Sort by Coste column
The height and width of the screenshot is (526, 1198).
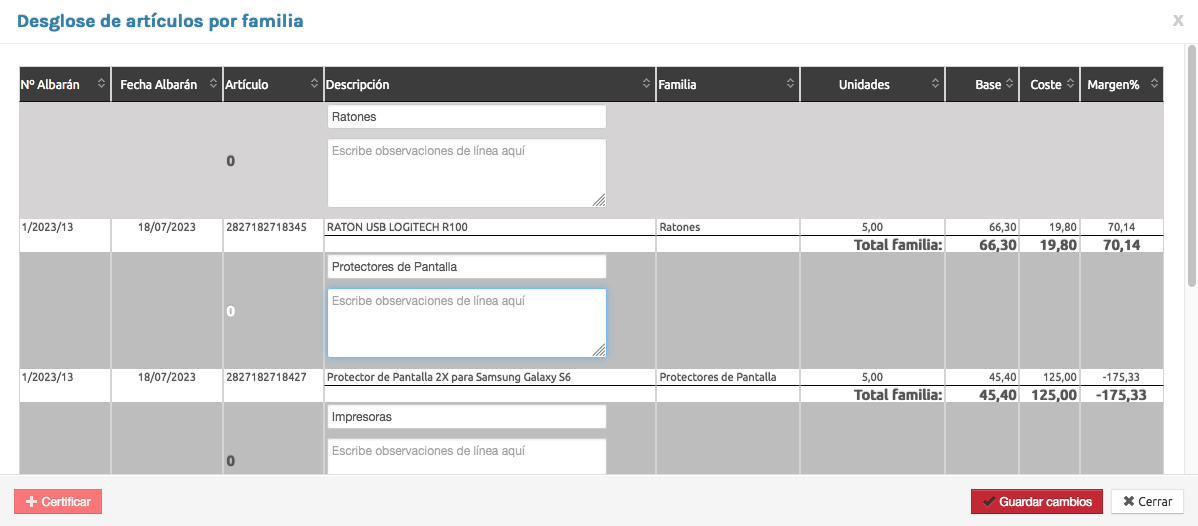pyautogui.click(x=1071, y=85)
